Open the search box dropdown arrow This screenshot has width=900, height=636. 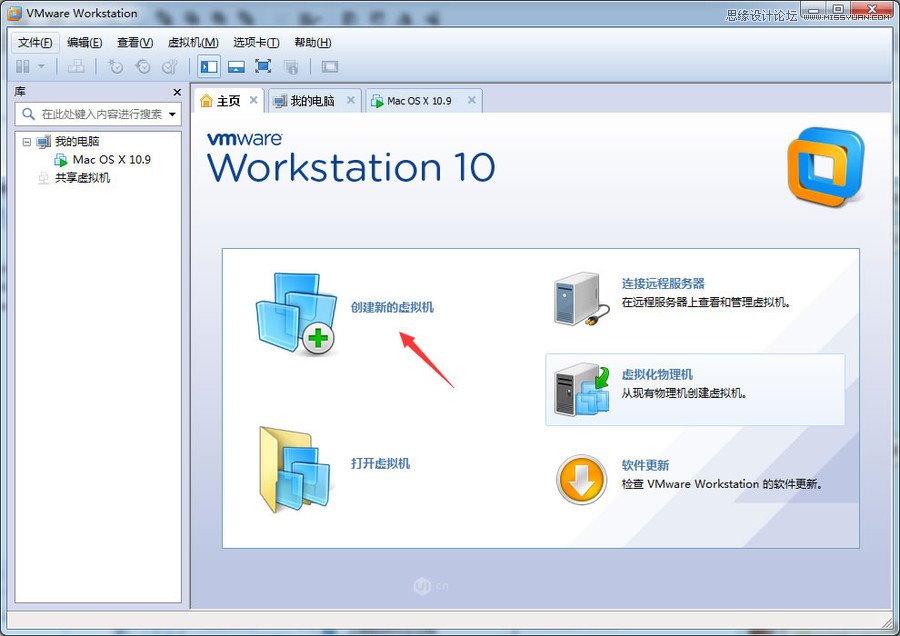[172, 113]
